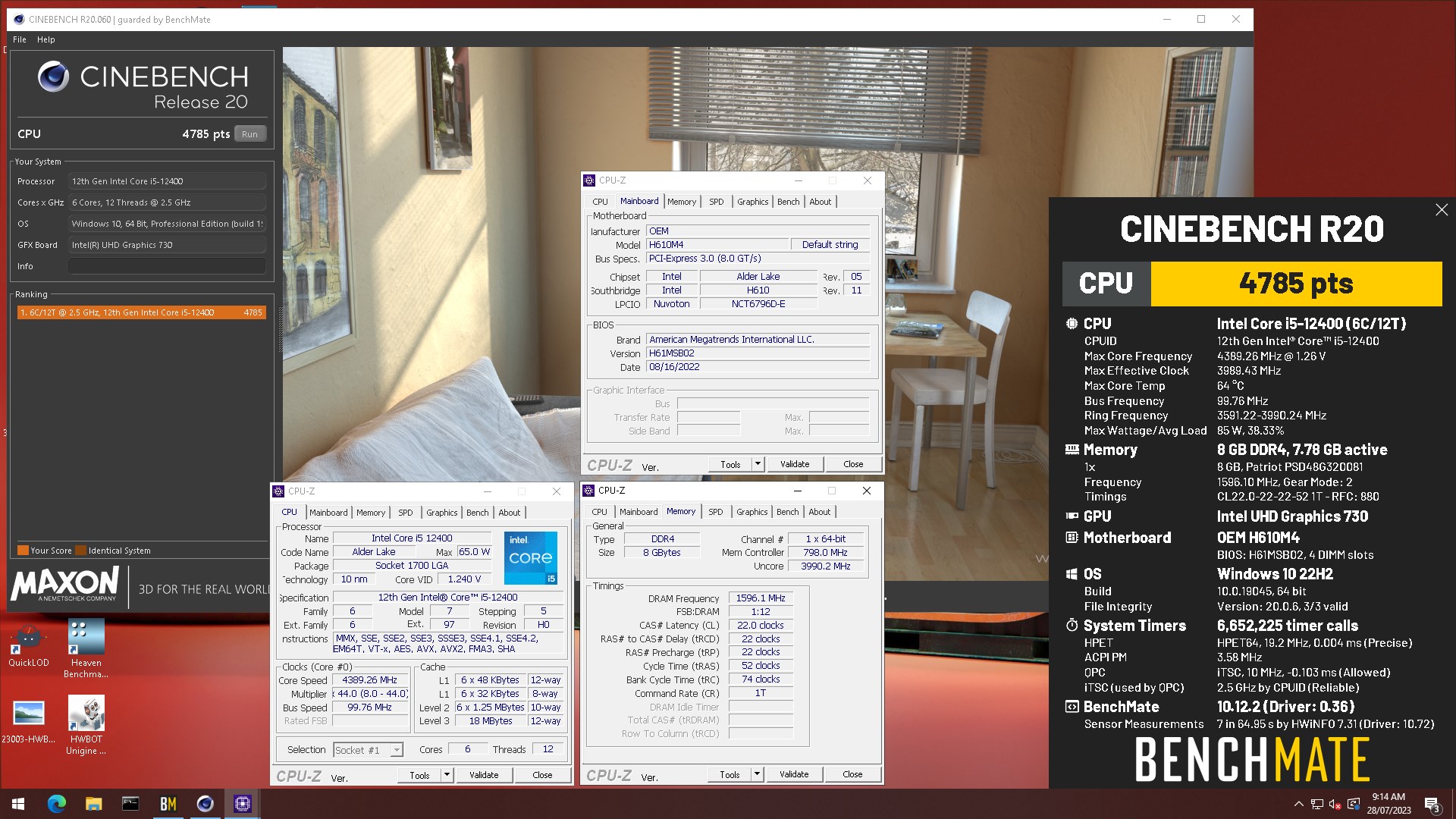Open Mainboard tab in CPU-Z Memory window
Screen dimensions: 1456x819
tap(639, 512)
